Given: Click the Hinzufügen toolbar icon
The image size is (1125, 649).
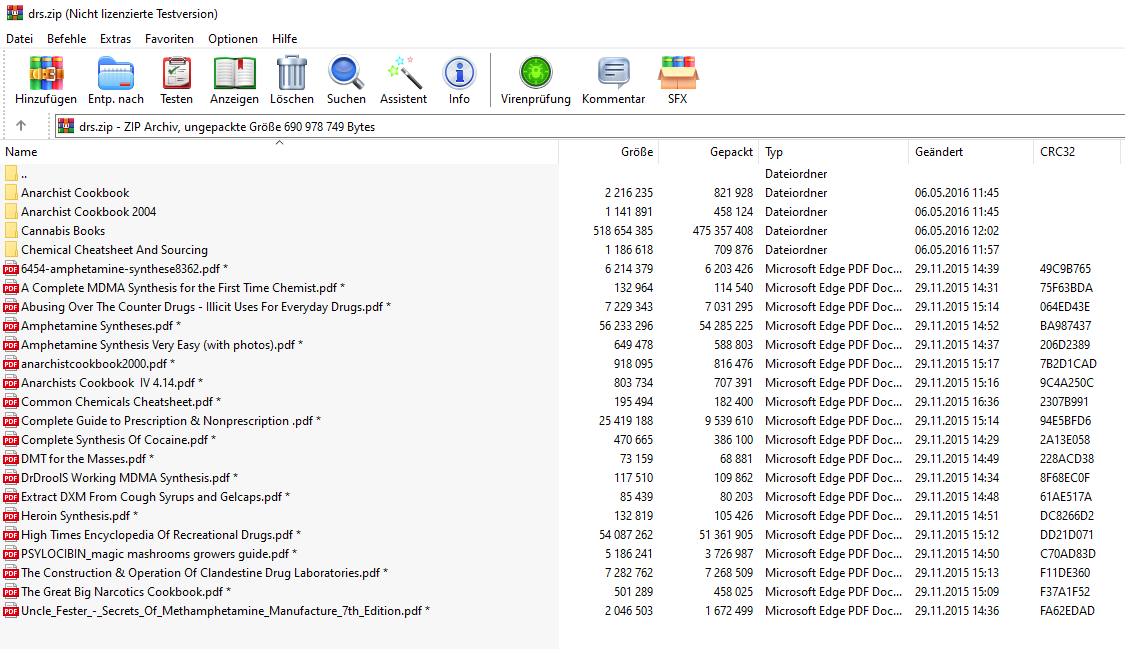Looking at the screenshot, I should [46, 73].
